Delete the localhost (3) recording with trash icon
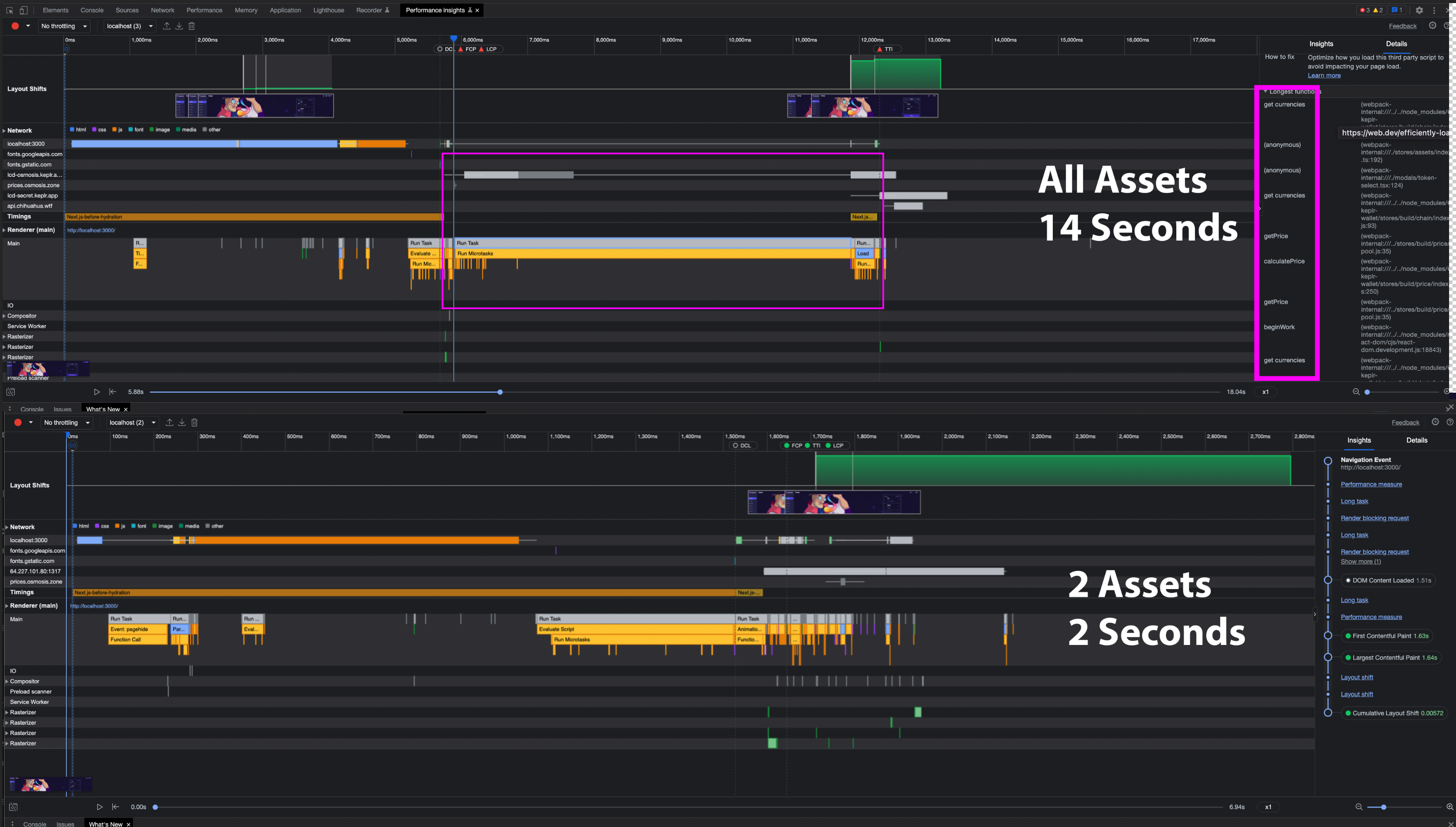This screenshot has width=1456, height=827. [192, 26]
